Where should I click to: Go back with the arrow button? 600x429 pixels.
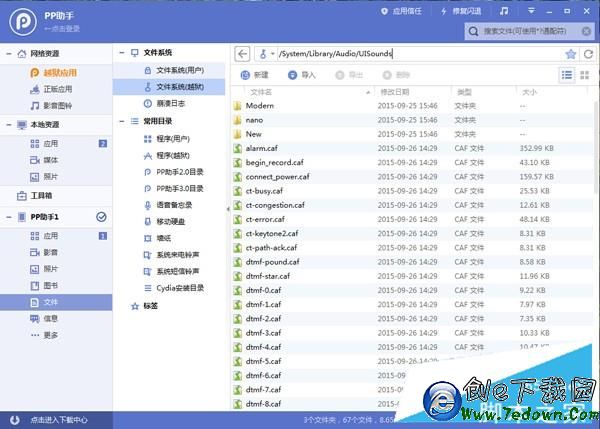242,54
